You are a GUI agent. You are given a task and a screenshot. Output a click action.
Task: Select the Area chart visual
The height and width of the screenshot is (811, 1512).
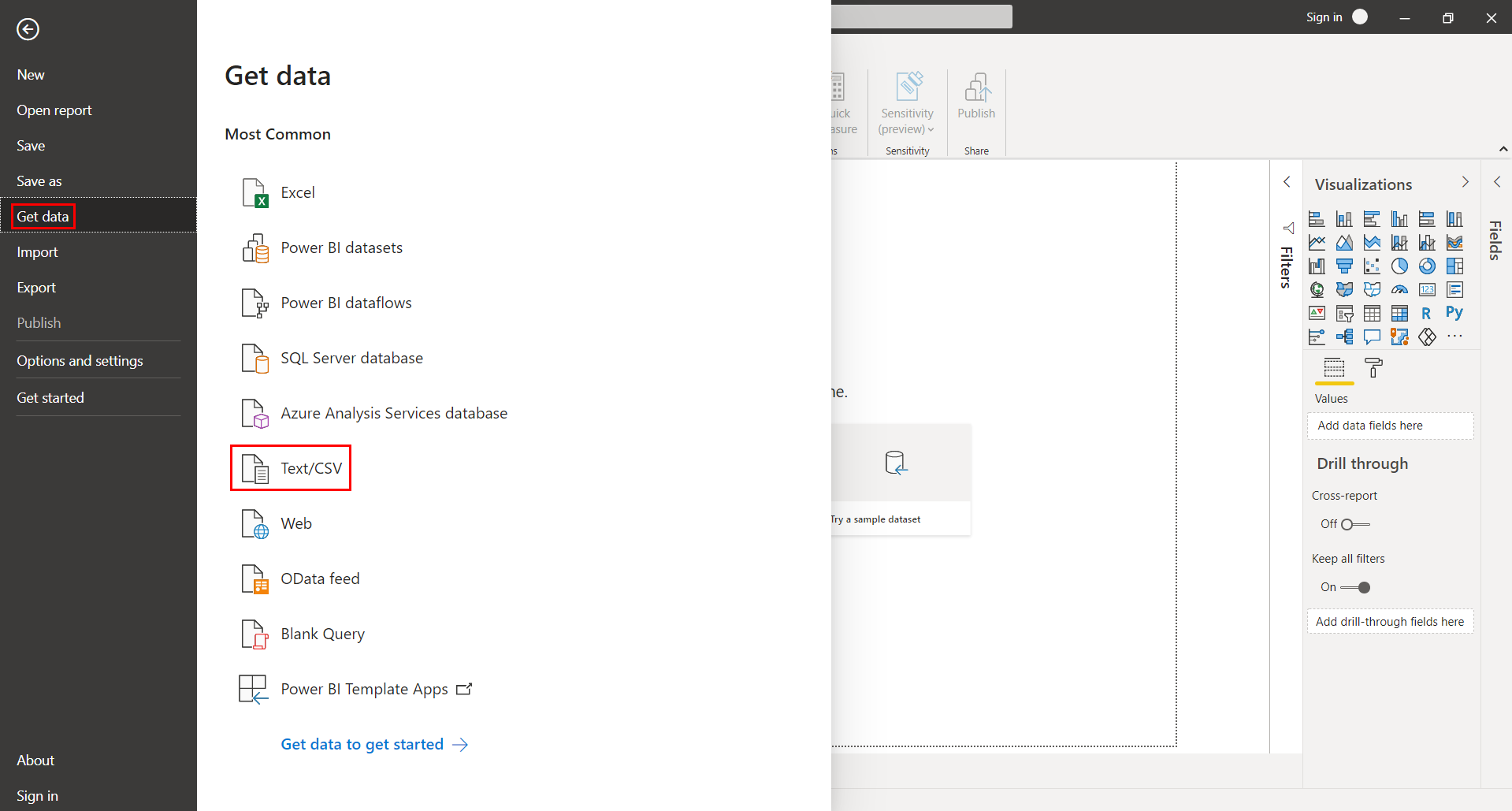1344,243
